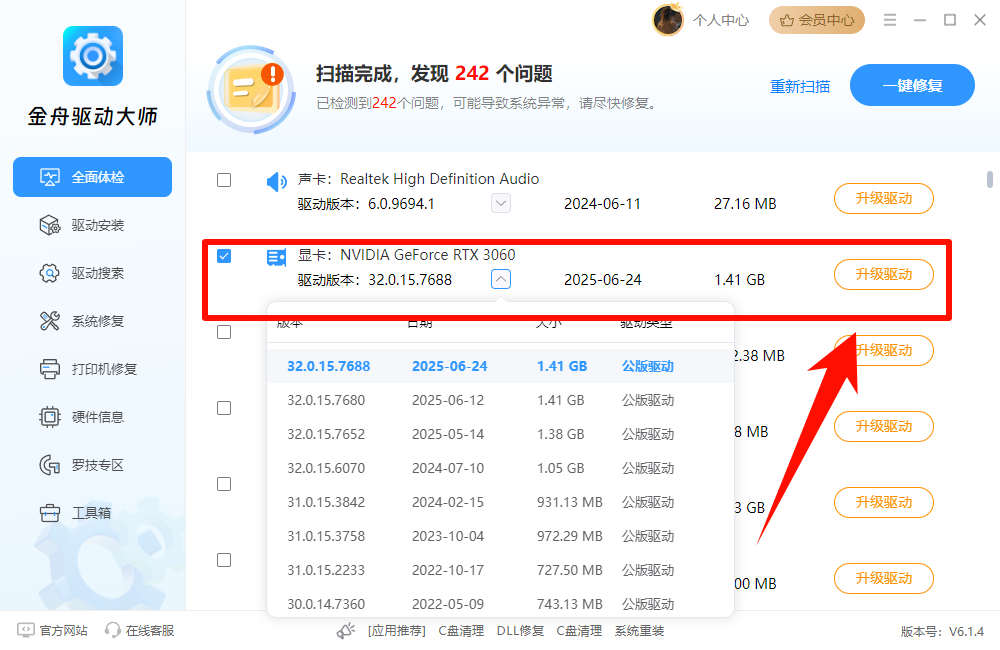Viewport: 1000px width, 650px height.
Task: Check the Realtek sound card checkbox
Action: click(x=224, y=180)
